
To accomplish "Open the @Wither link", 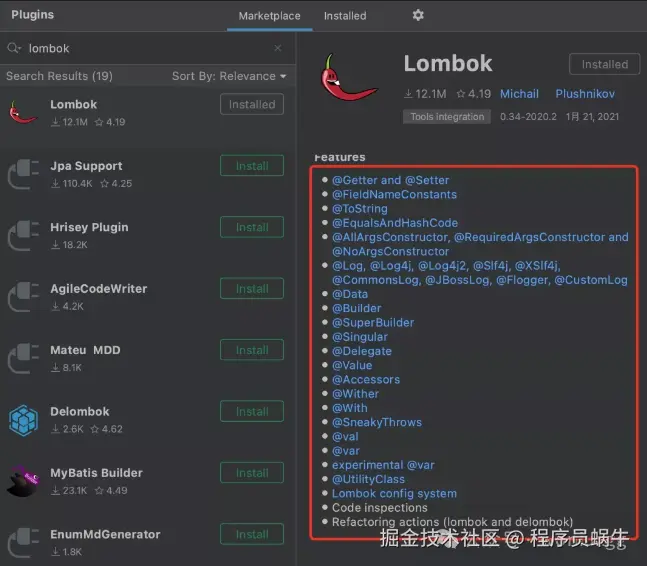I will 355,394.
